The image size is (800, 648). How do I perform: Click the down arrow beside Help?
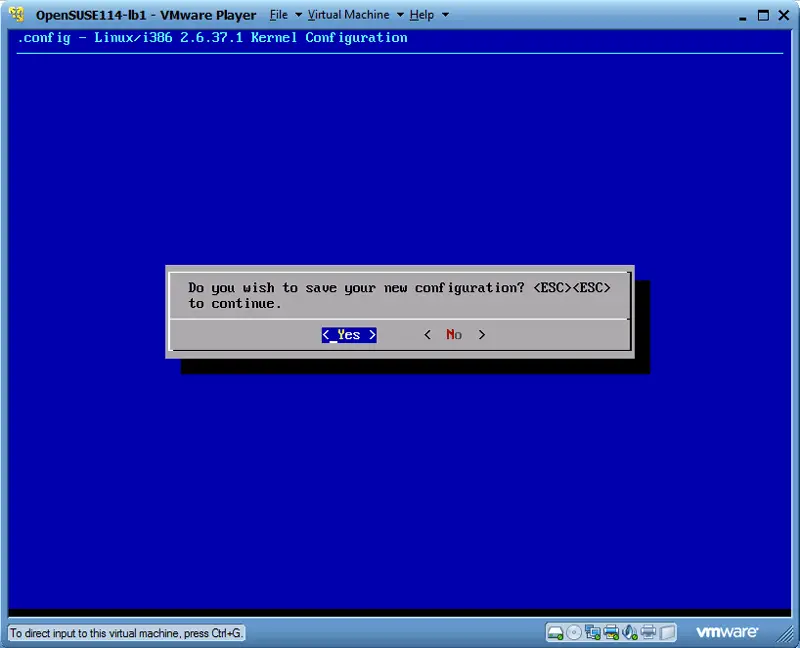(445, 15)
